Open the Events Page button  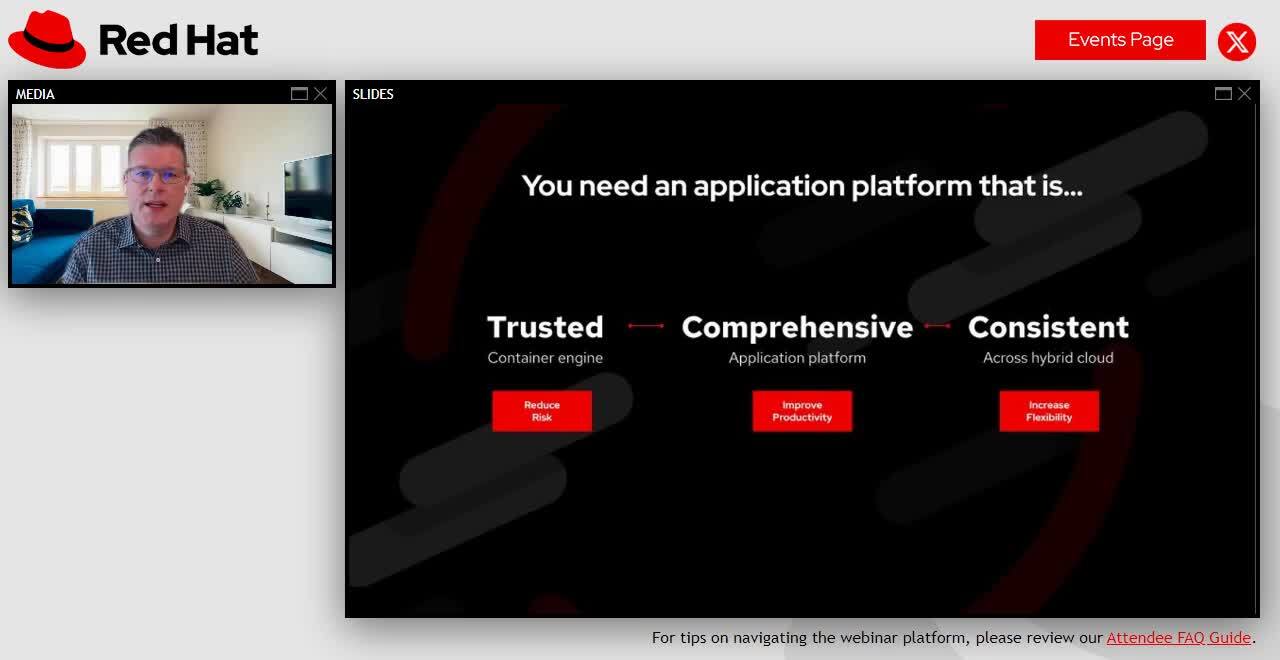point(1120,40)
